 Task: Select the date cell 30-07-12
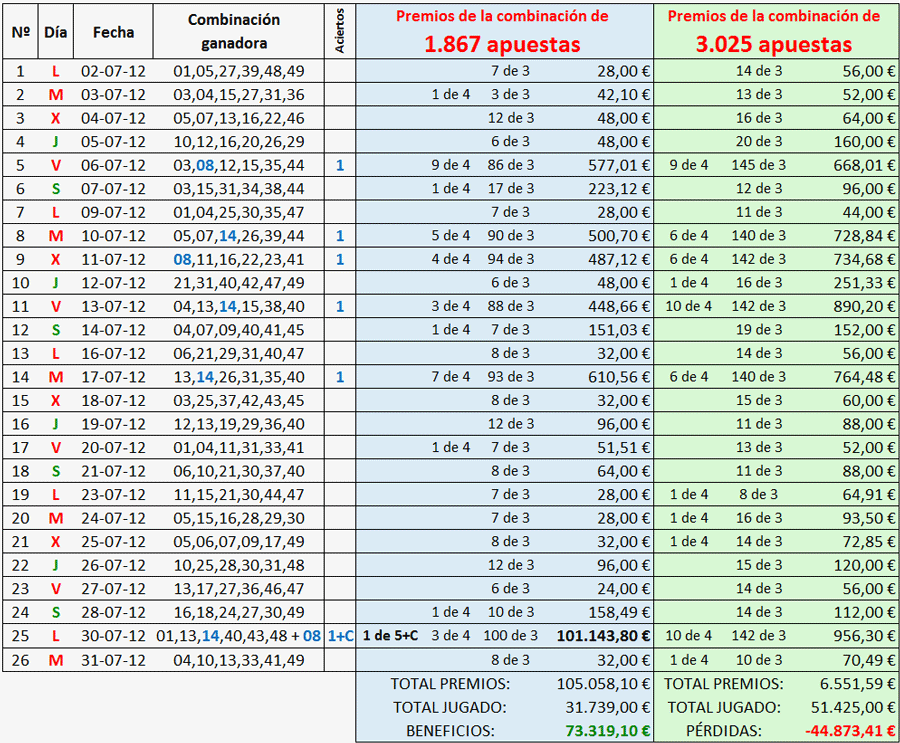(x=113, y=636)
